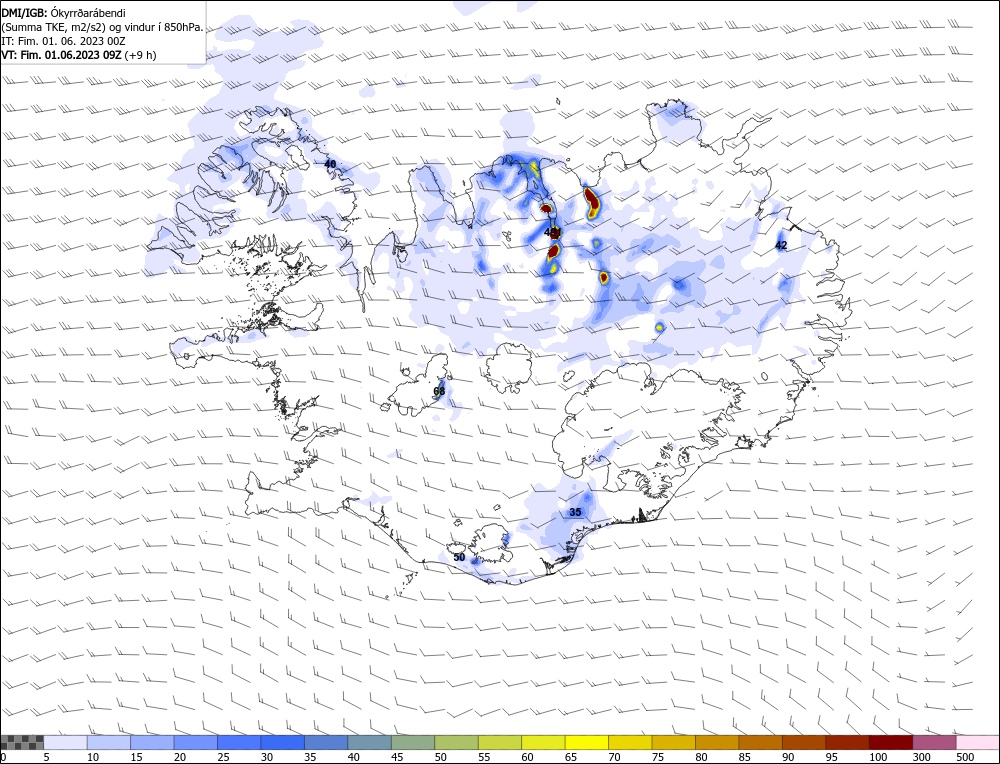Screen dimensions: 1000x764
Task: Select the dark red 100–300 legend swatch
Action: point(890,742)
